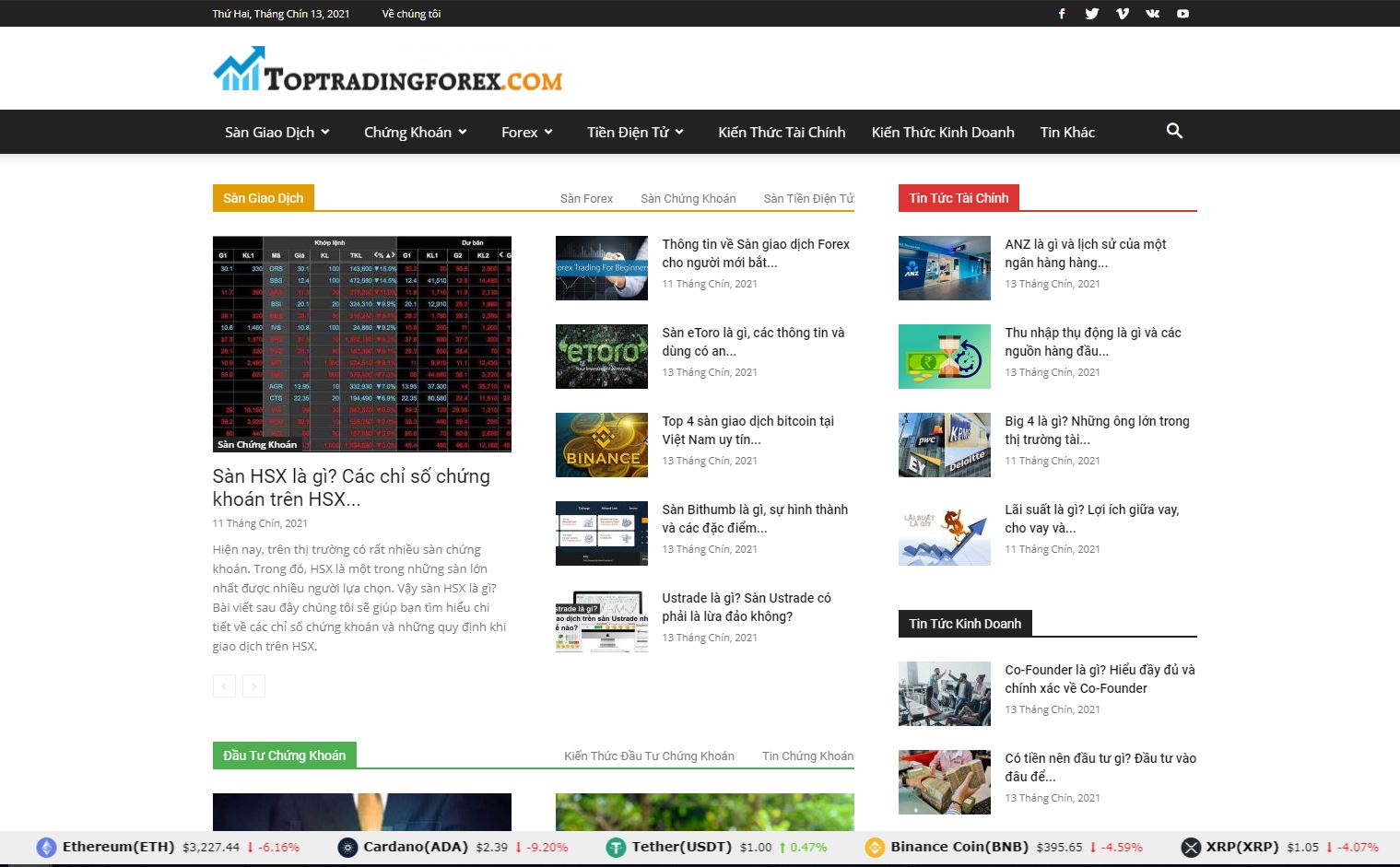Select the Kiến Thức Đầu Tư Chứng Khoán tab

coord(649,756)
